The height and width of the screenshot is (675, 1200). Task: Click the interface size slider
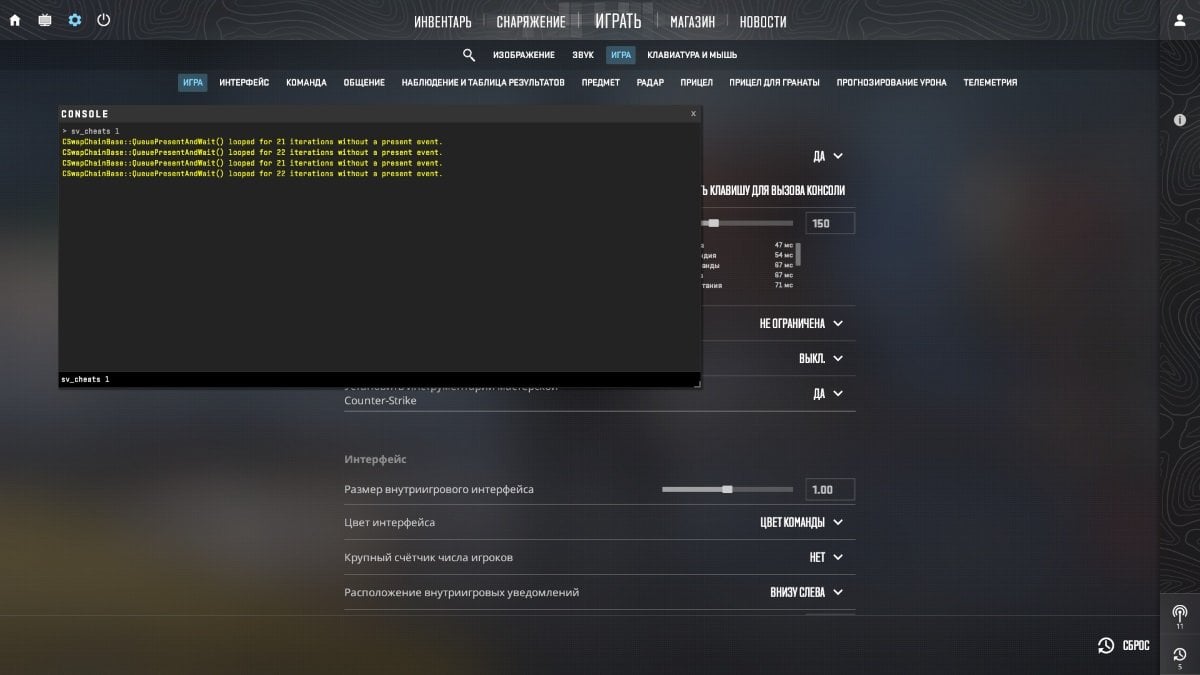pos(727,489)
